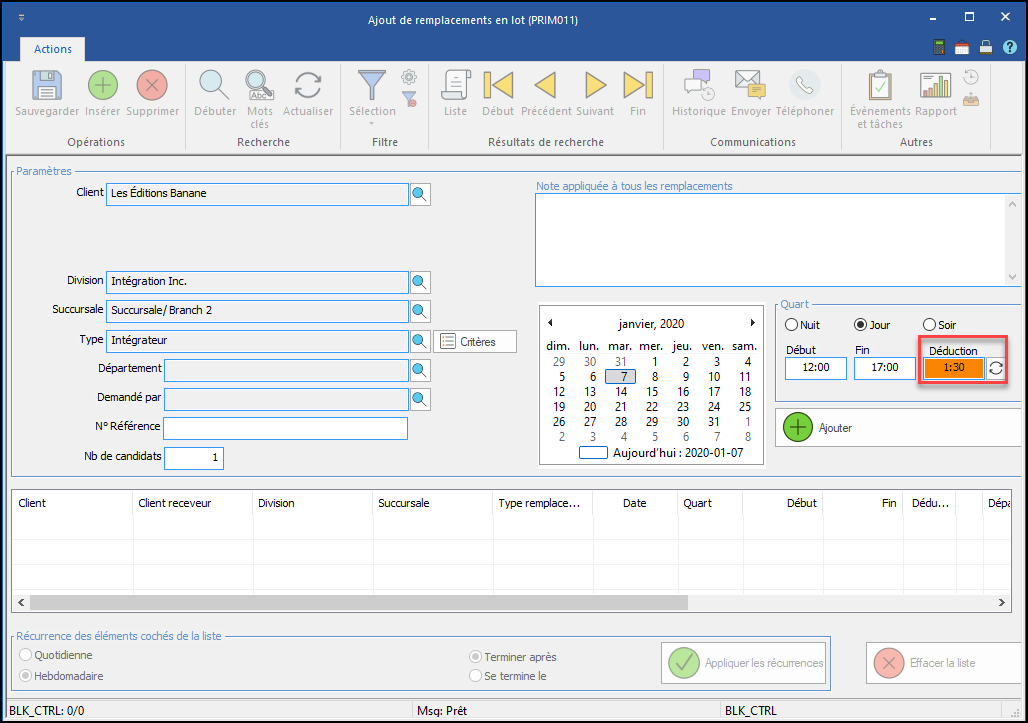The width and height of the screenshot is (1028, 723).
Task: Select the Nuit shift radio button
Action: click(792, 325)
